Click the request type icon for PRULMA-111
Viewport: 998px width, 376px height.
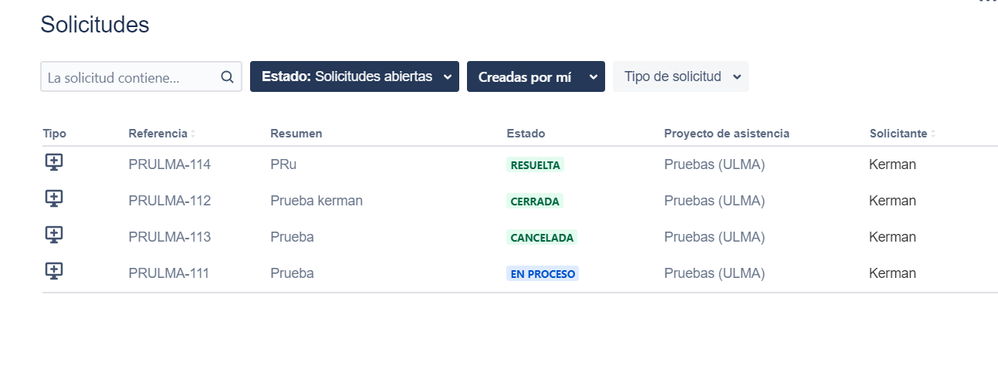pos(54,271)
